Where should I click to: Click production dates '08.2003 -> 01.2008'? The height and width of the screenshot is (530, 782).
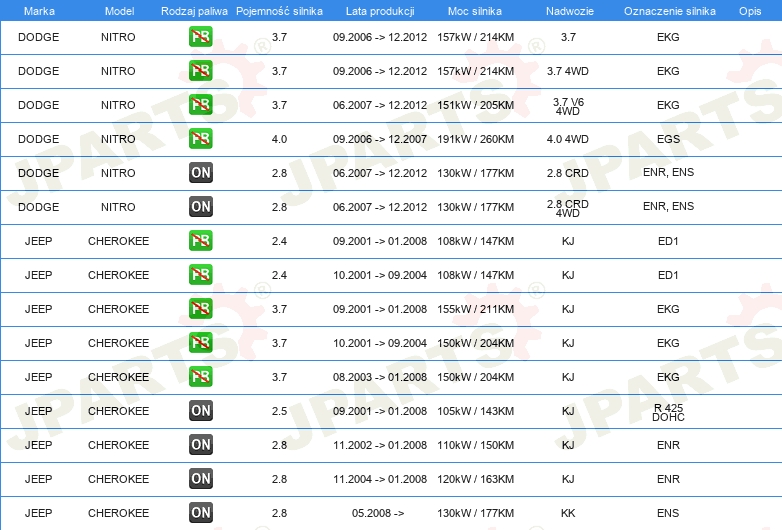(x=380, y=377)
